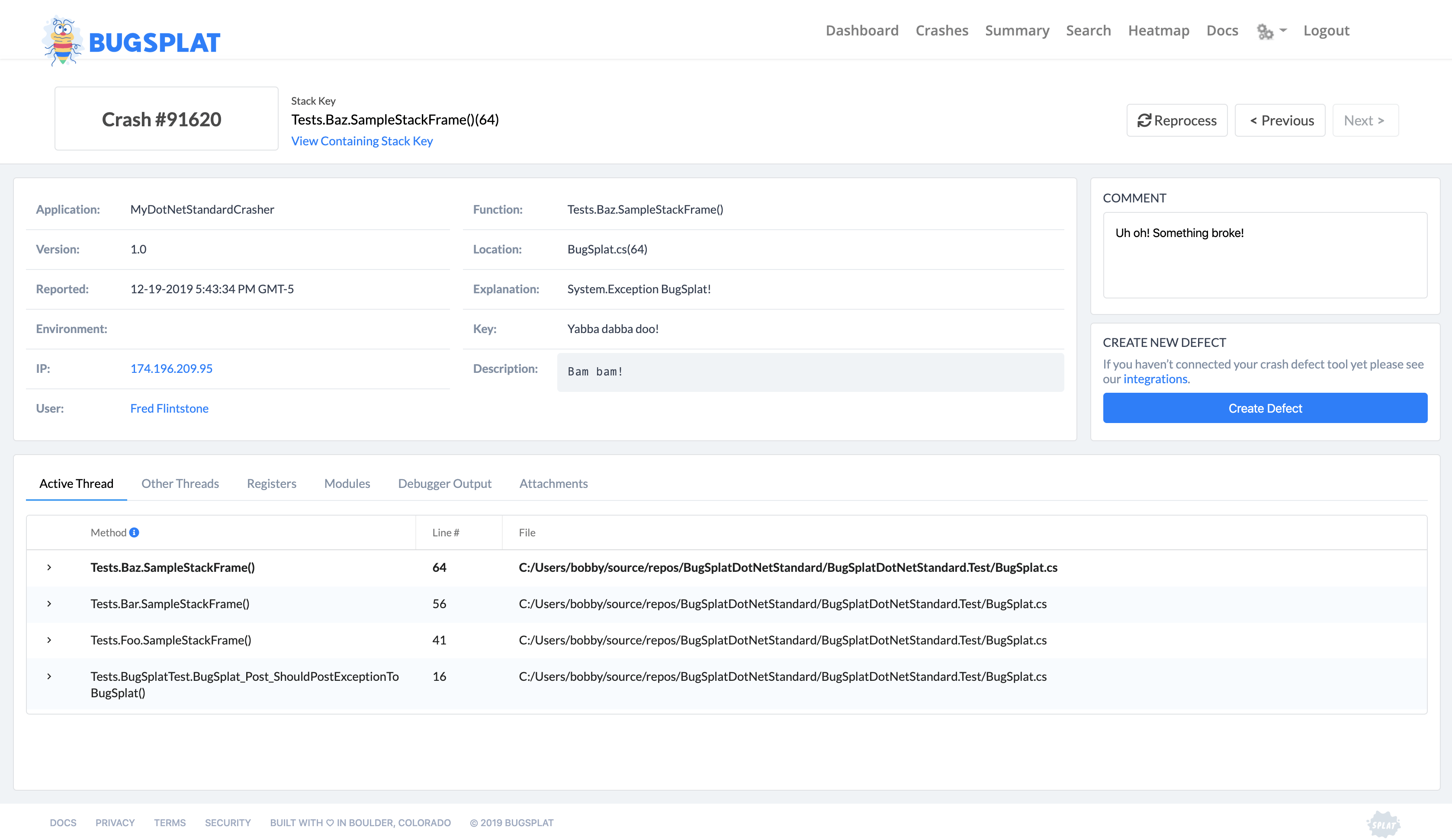The image size is (1452, 840).
Task: Open View Containing Stack Key link
Action: [x=362, y=141]
